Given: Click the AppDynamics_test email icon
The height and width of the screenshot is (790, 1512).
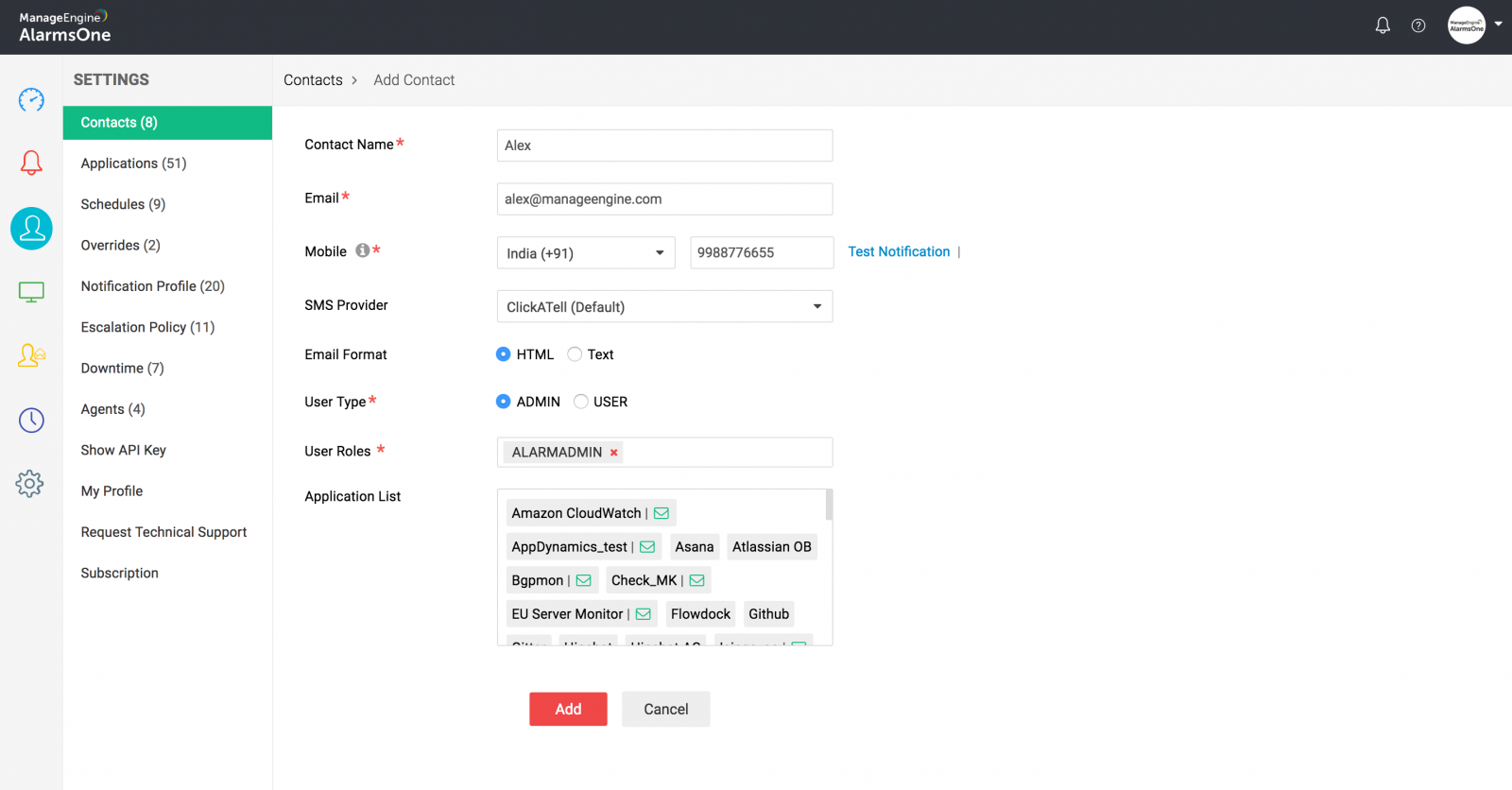Looking at the screenshot, I should click(x=647, y=547).
